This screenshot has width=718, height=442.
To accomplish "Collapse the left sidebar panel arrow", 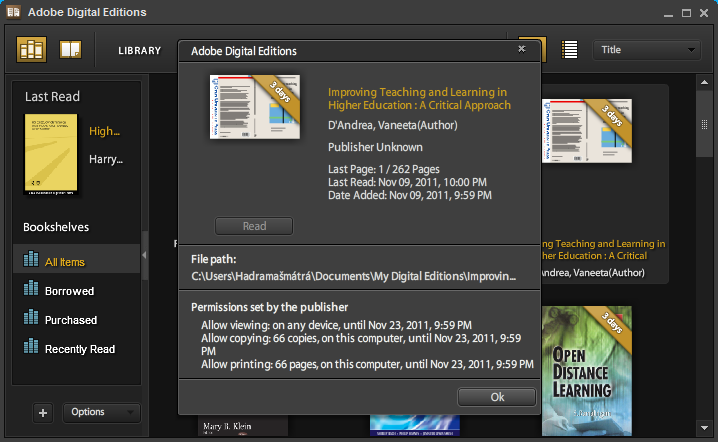I will click(x=144, y=255).
